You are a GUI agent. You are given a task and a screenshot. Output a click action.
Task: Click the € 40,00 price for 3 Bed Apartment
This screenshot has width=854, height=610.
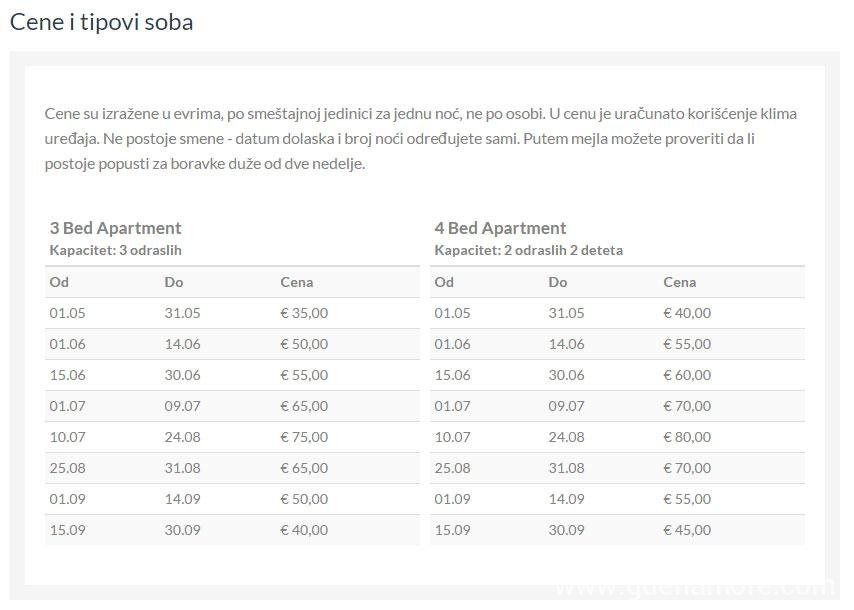(x=304, y=530)
